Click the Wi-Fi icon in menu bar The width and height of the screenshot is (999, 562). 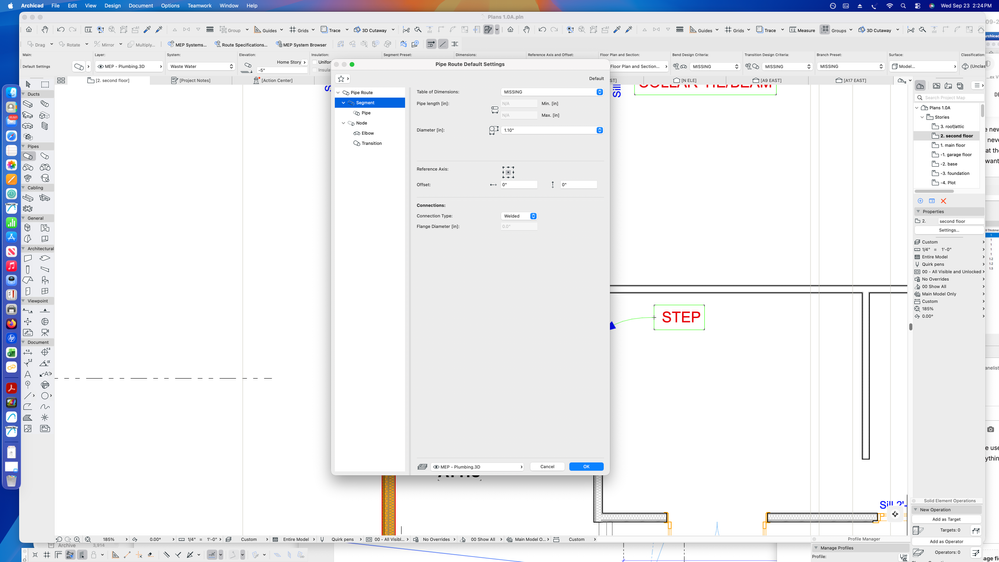889,5
